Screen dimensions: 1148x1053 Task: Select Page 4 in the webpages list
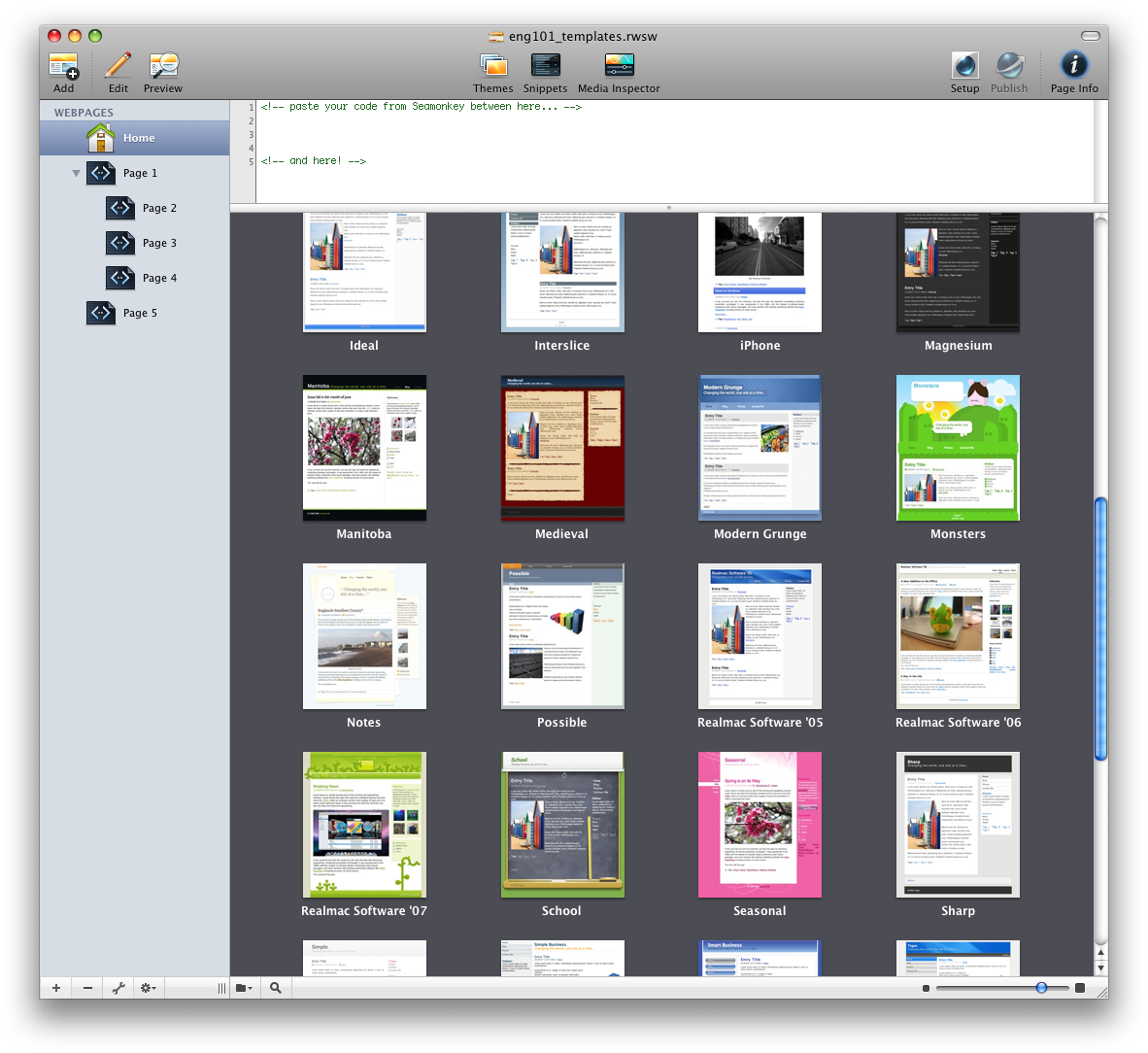pyautogui.click(x=135, y=278)
